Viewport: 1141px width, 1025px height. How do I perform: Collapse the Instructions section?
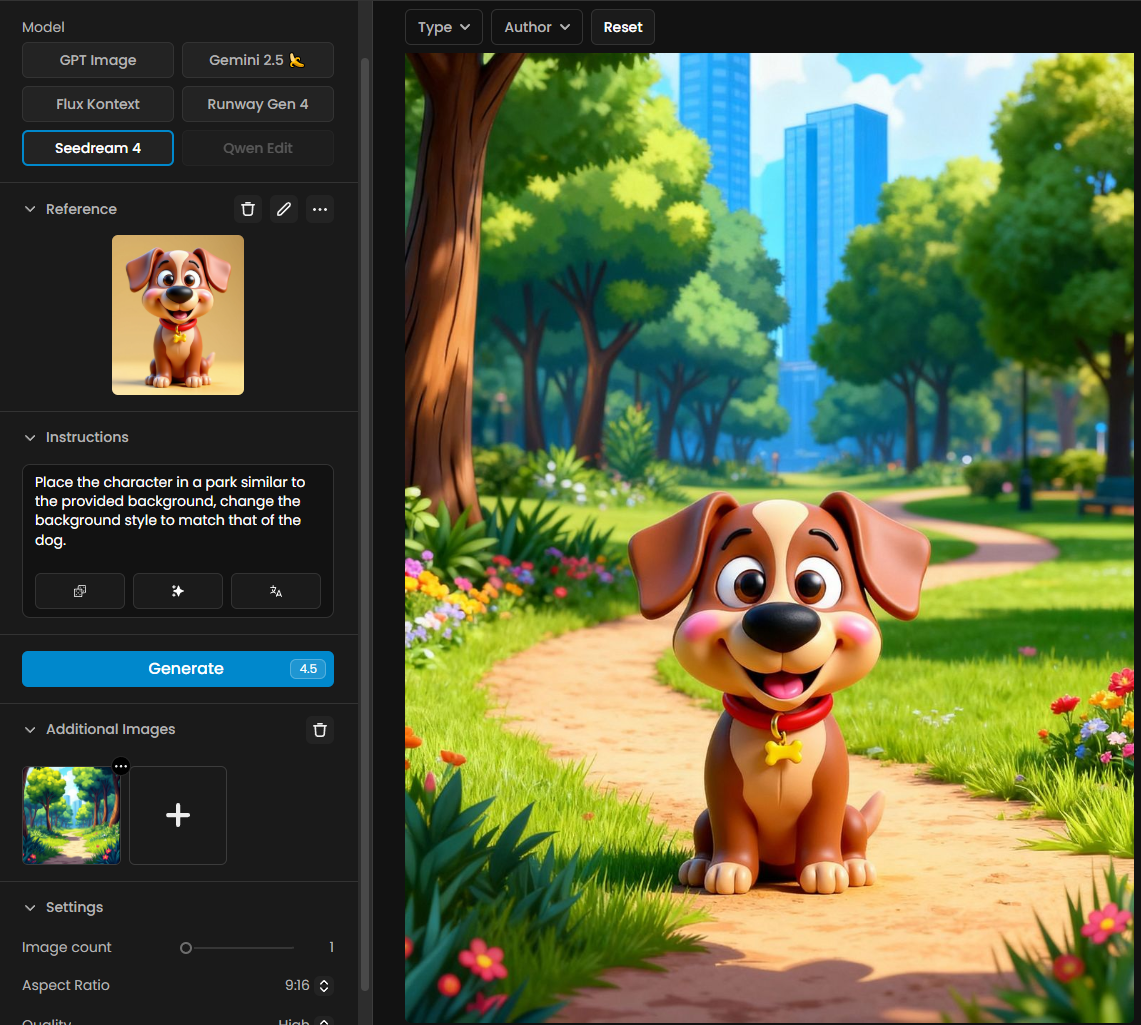pyautogui.click(x=30, y=438)
